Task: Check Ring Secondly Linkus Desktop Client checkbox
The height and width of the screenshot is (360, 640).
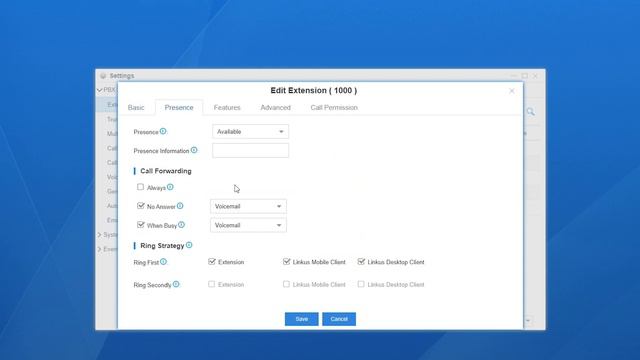Action: pyautogui.click(x=361, y=284)
